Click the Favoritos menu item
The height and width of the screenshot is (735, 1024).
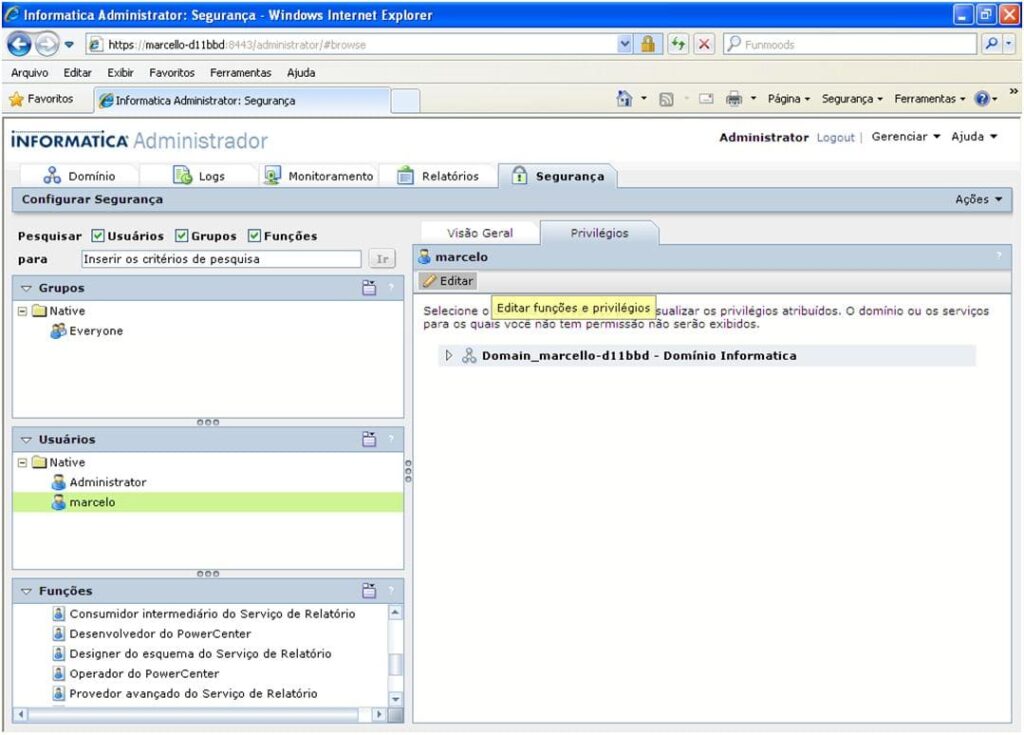(172, 73)
